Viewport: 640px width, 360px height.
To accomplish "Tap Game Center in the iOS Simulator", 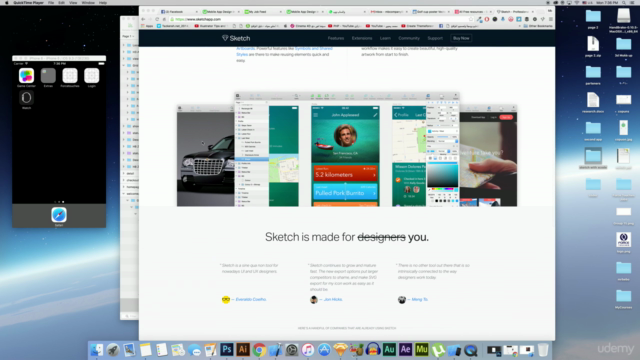I will tap(26, 76).
